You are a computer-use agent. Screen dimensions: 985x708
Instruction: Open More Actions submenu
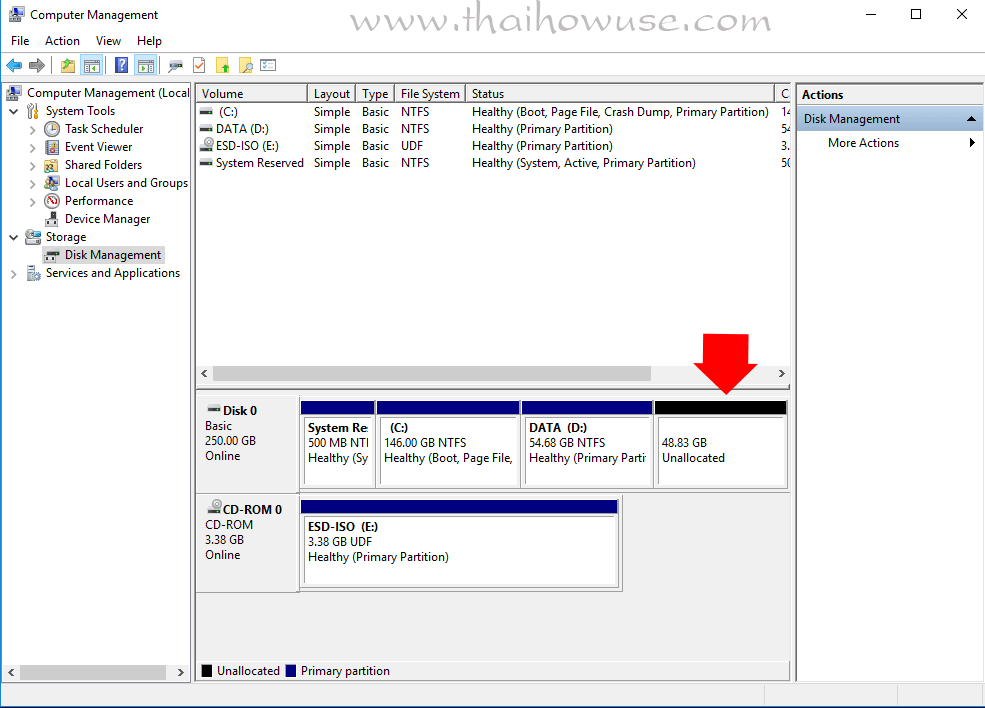[x=890, y=143]
